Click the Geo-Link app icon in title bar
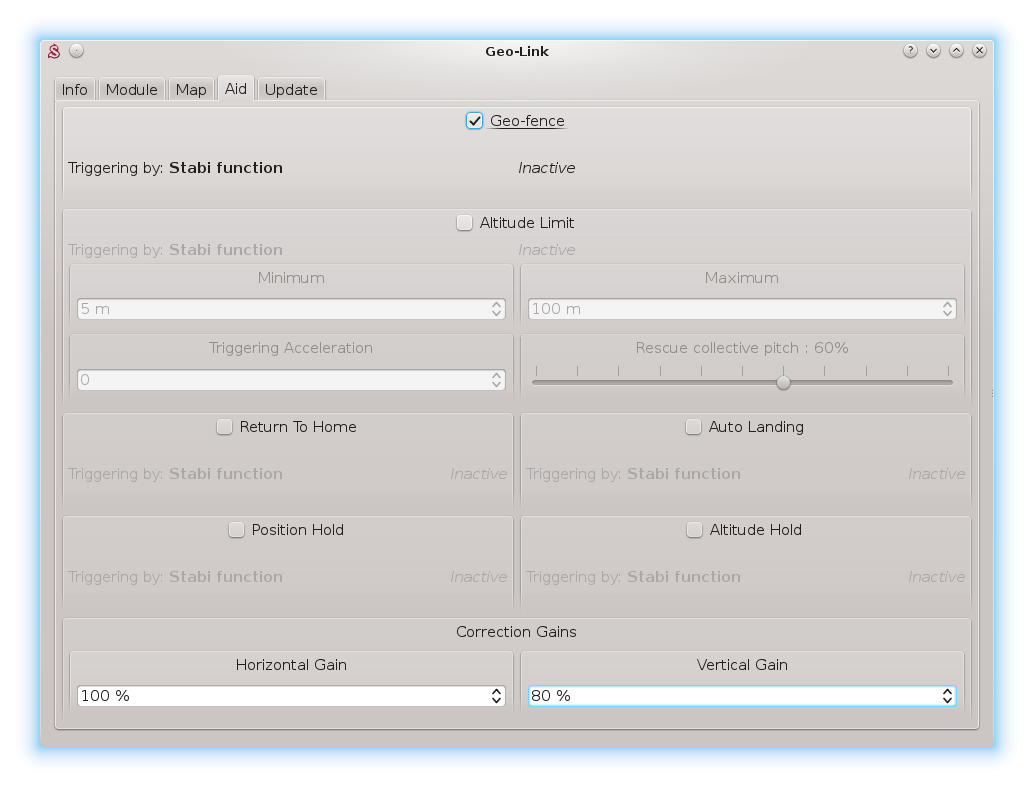 (x=55, y=51)
